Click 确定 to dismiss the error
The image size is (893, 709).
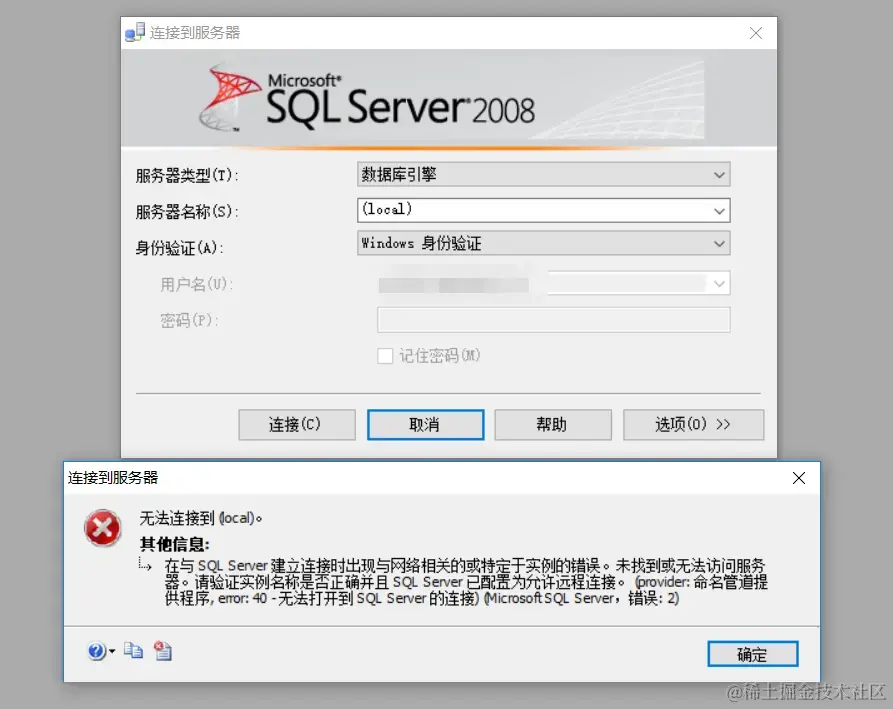pos(752,654)
